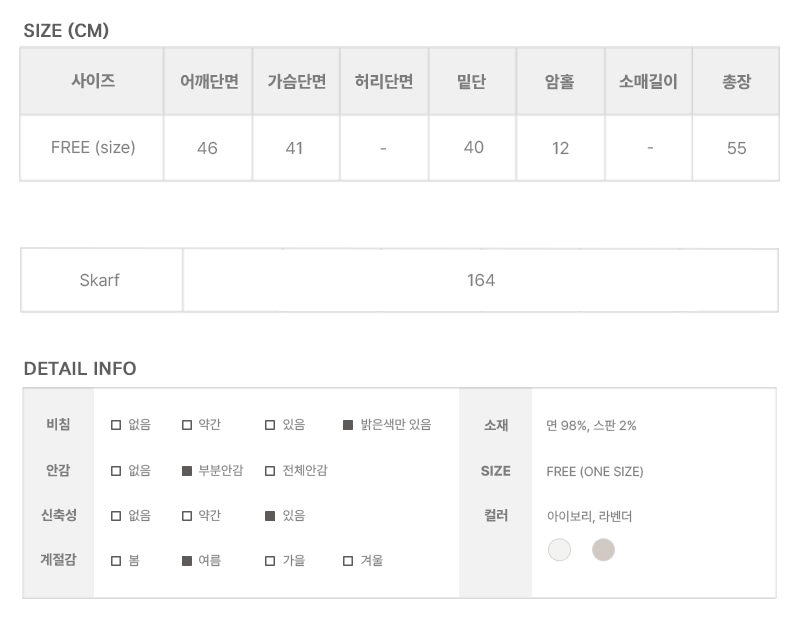Select '여름' checkbox in 계절감 row

(x=187, y=561)
